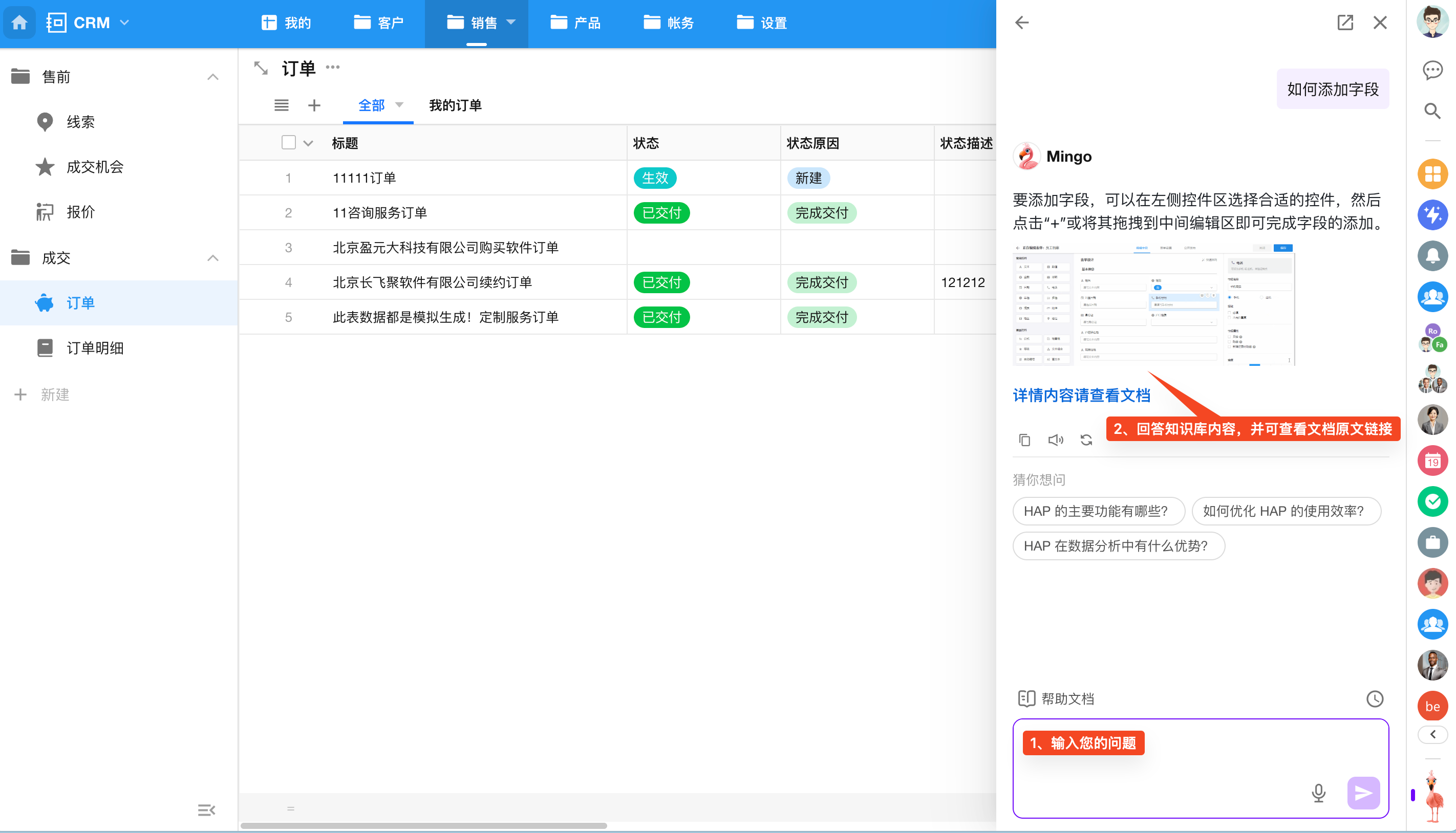Copy Mingo's answer with the copy icon
This screenshot has height=833, width=1456.
tap(1024, 440)
